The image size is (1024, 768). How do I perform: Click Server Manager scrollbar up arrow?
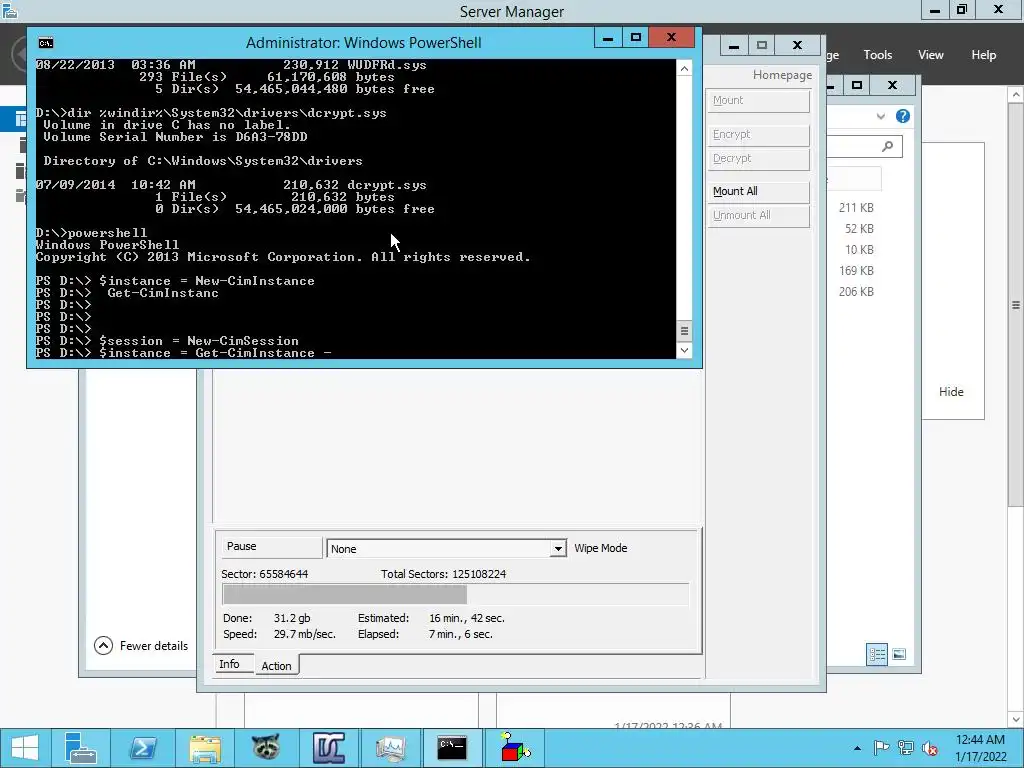1016,95
